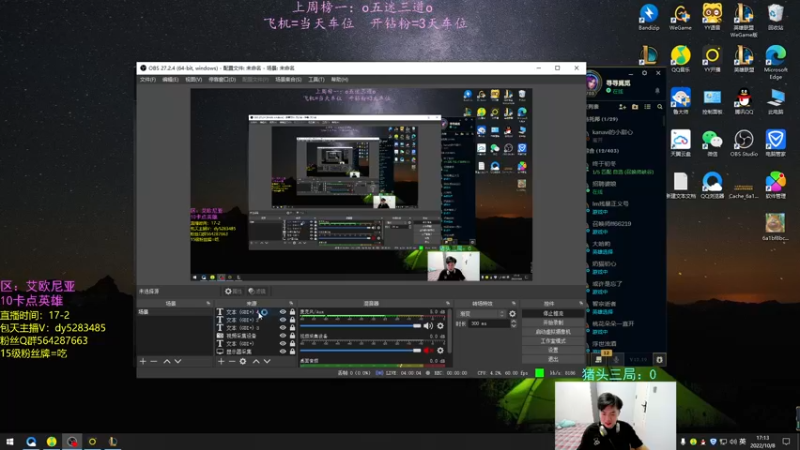Open source properties gear below sources list
This screenshot has width=800, height=450.
click(243, 361)
